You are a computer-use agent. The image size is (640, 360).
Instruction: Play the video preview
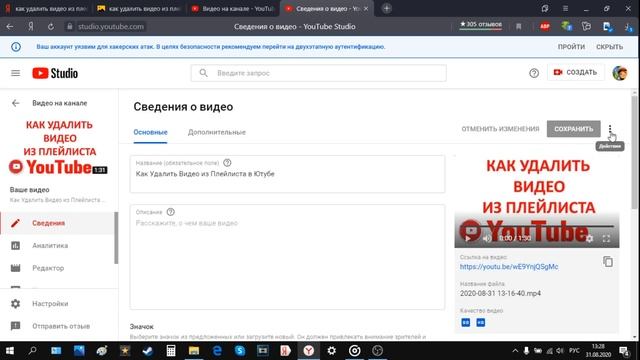(468, 238)
